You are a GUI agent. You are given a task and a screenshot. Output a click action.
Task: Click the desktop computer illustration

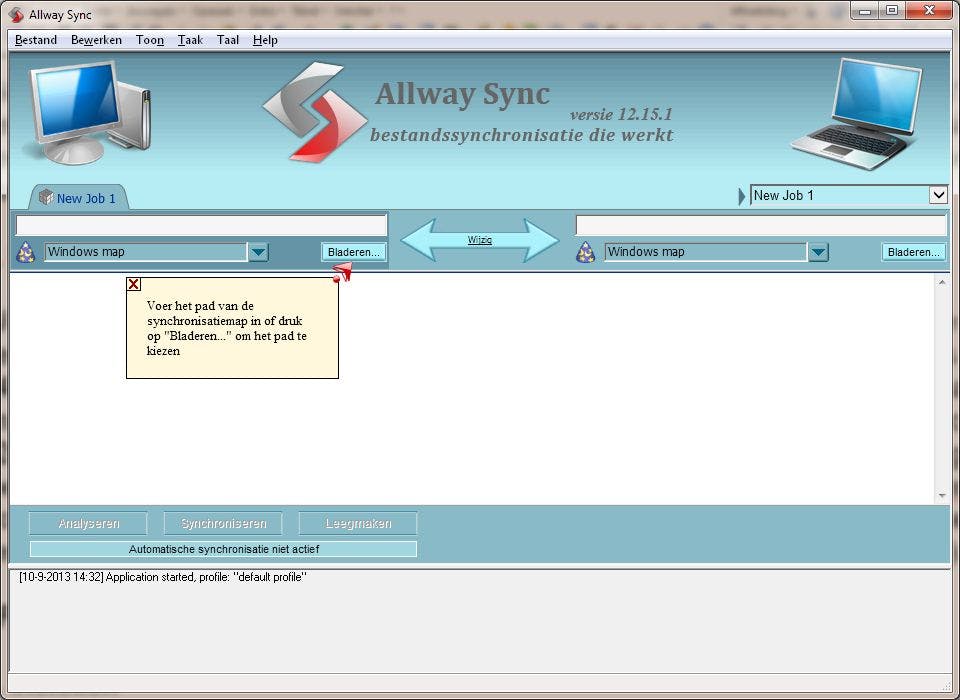[85, 110]
